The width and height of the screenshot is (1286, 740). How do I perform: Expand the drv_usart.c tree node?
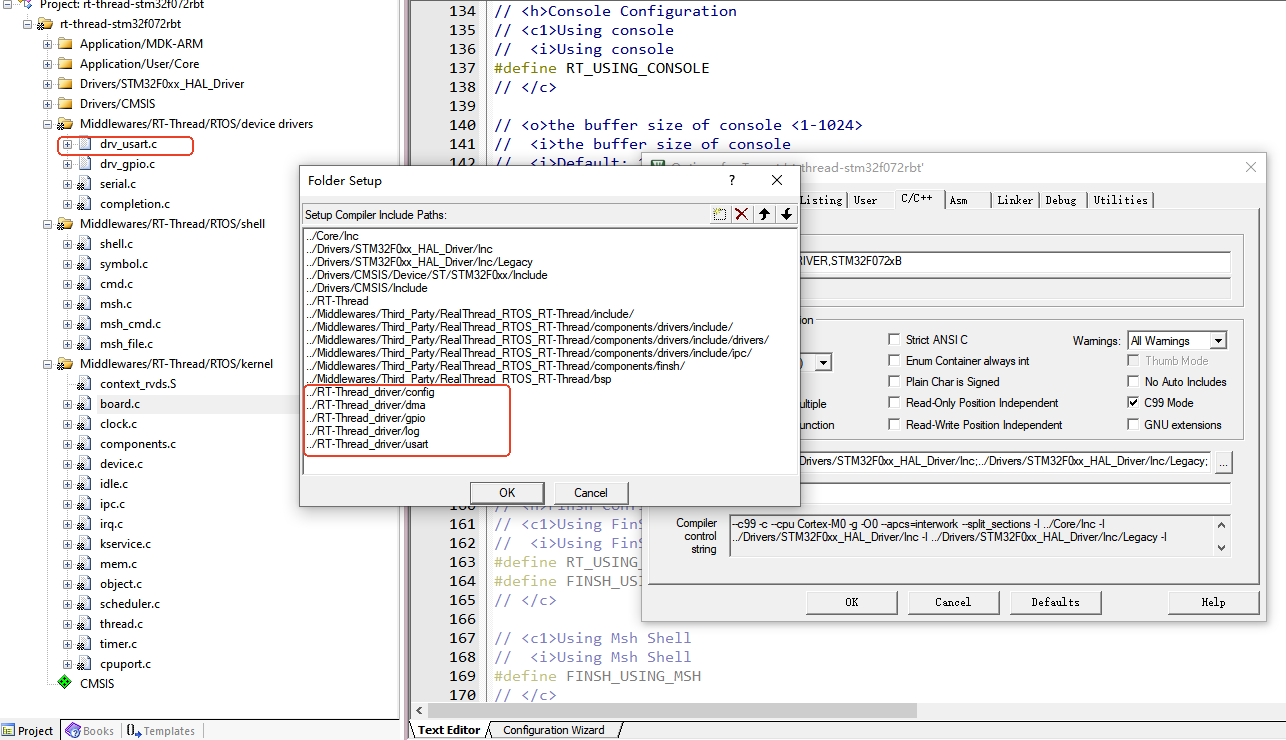coord(68,144)
